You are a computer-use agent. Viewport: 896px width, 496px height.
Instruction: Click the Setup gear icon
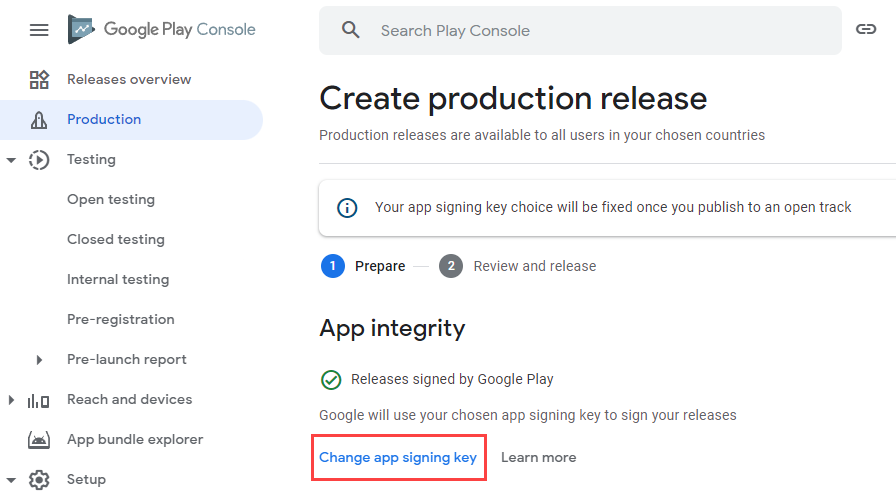39,479
